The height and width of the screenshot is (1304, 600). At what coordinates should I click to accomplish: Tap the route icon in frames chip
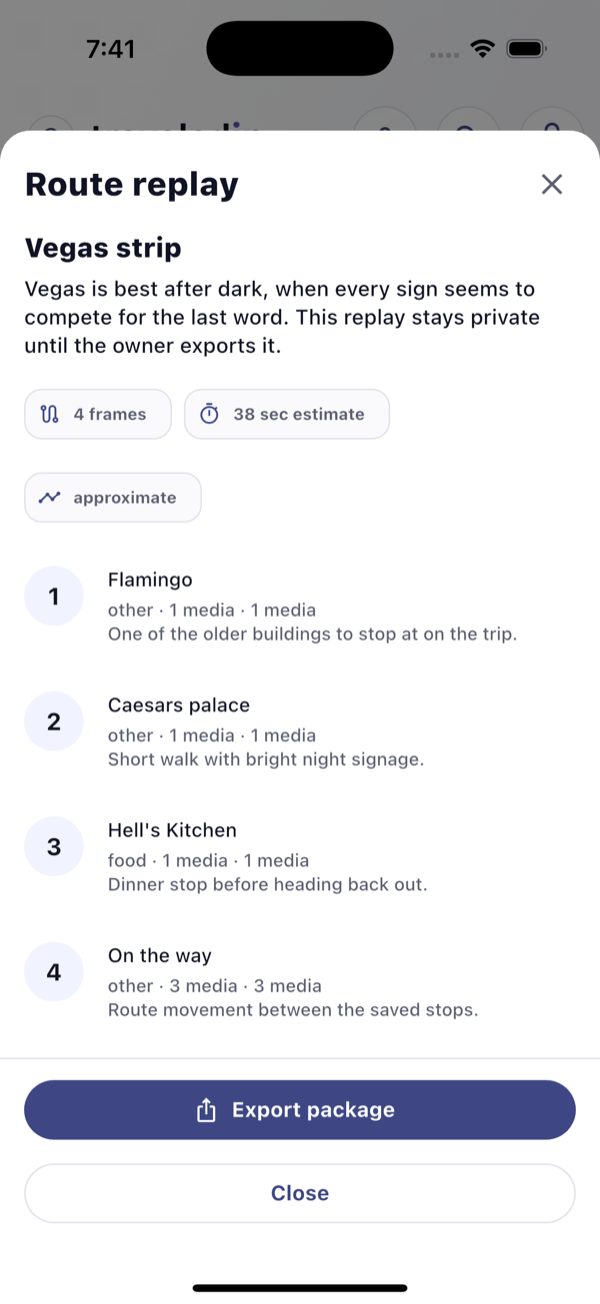[50, 414]
